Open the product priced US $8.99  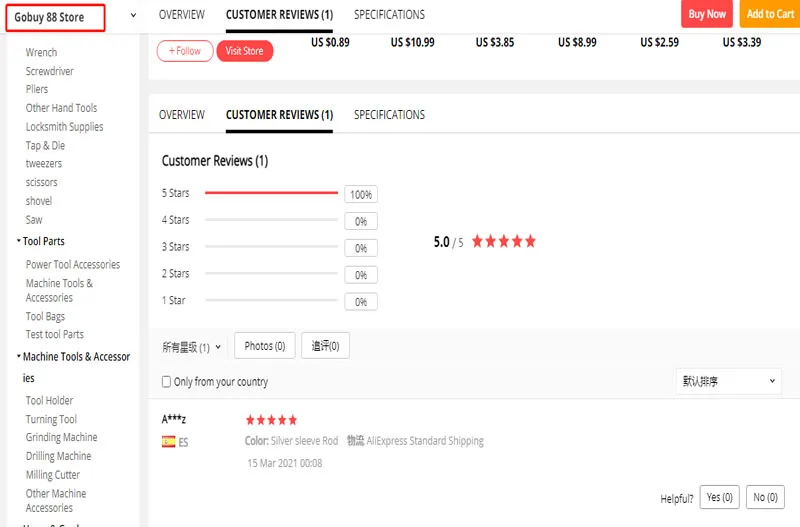[577, 42]
